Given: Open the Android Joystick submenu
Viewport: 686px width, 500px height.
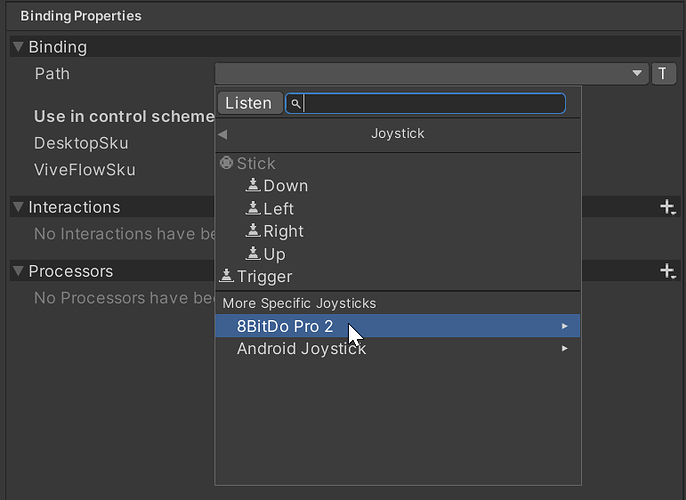Looking at the screenshot, I should (301, 349).
